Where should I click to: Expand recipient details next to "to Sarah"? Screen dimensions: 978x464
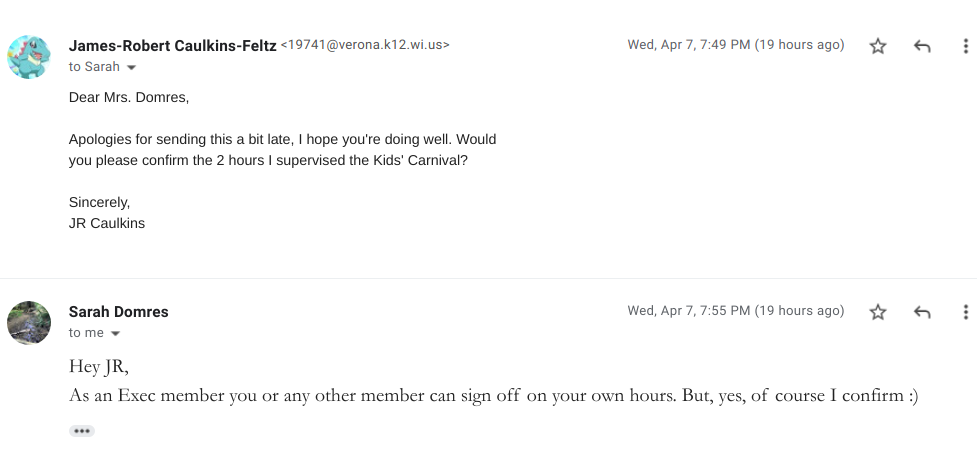point(131,68)
